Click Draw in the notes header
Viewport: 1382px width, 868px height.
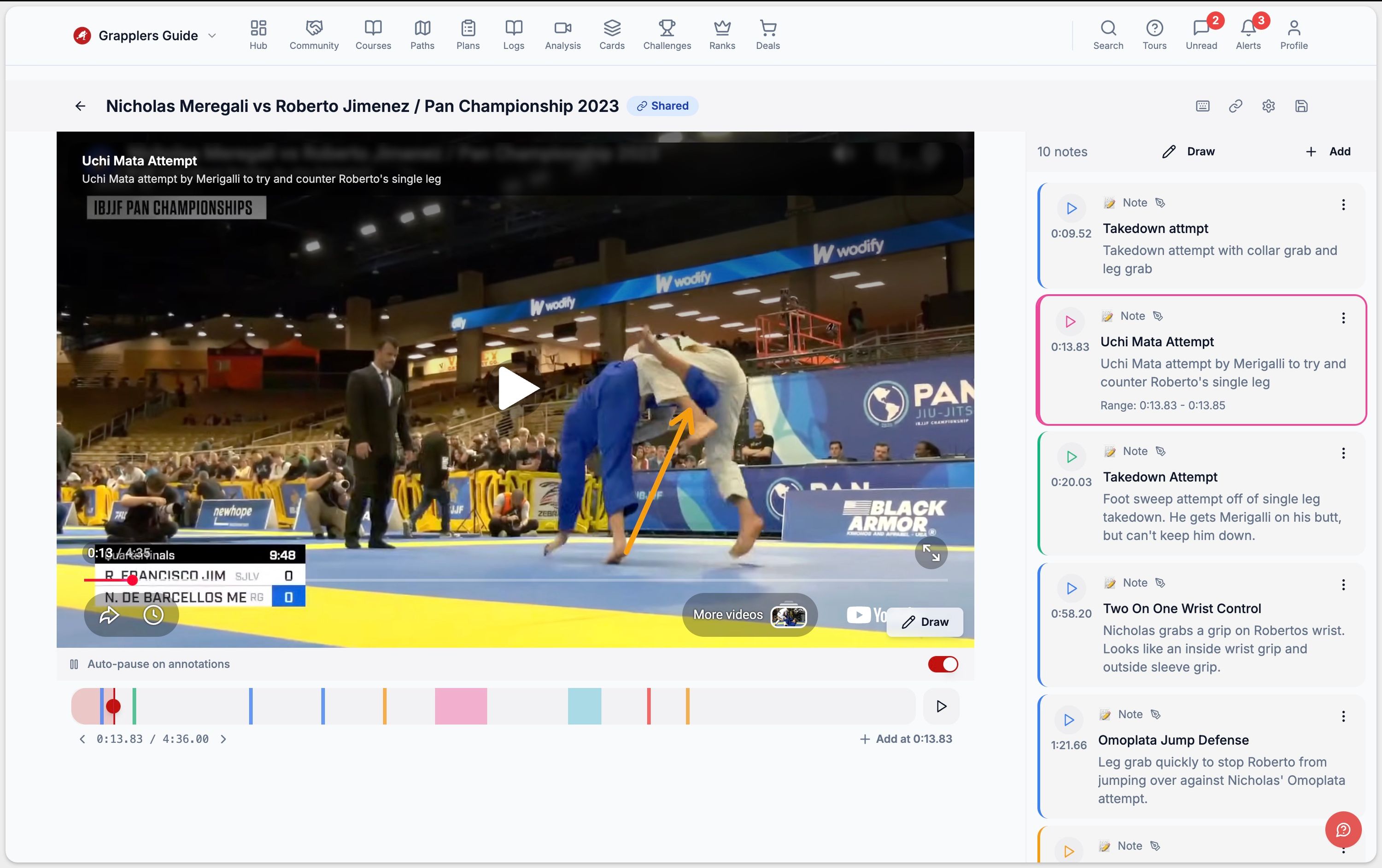pyautogui.click(x=1189, y=151)
